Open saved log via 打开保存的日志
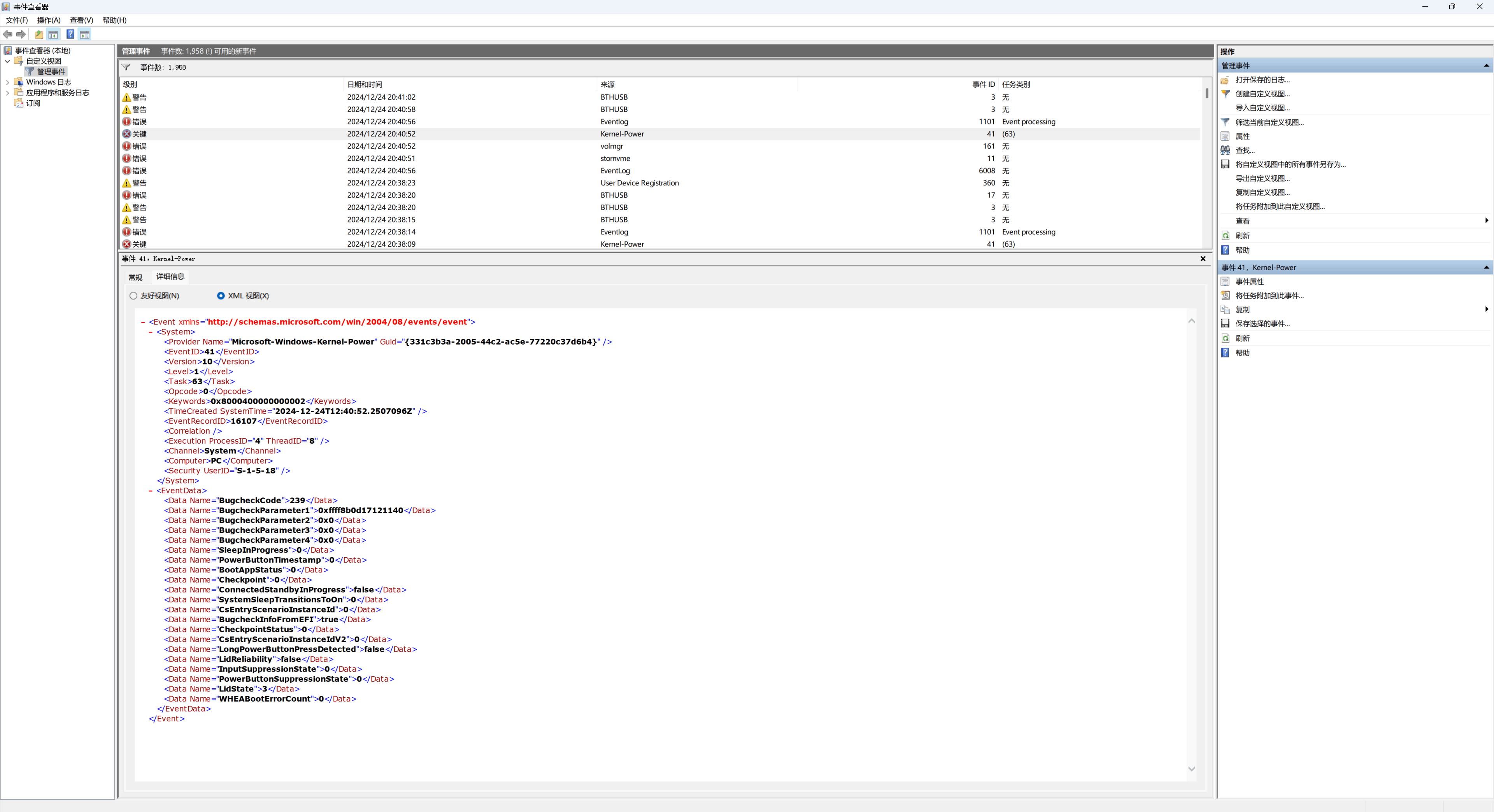 pos(1262,80)
